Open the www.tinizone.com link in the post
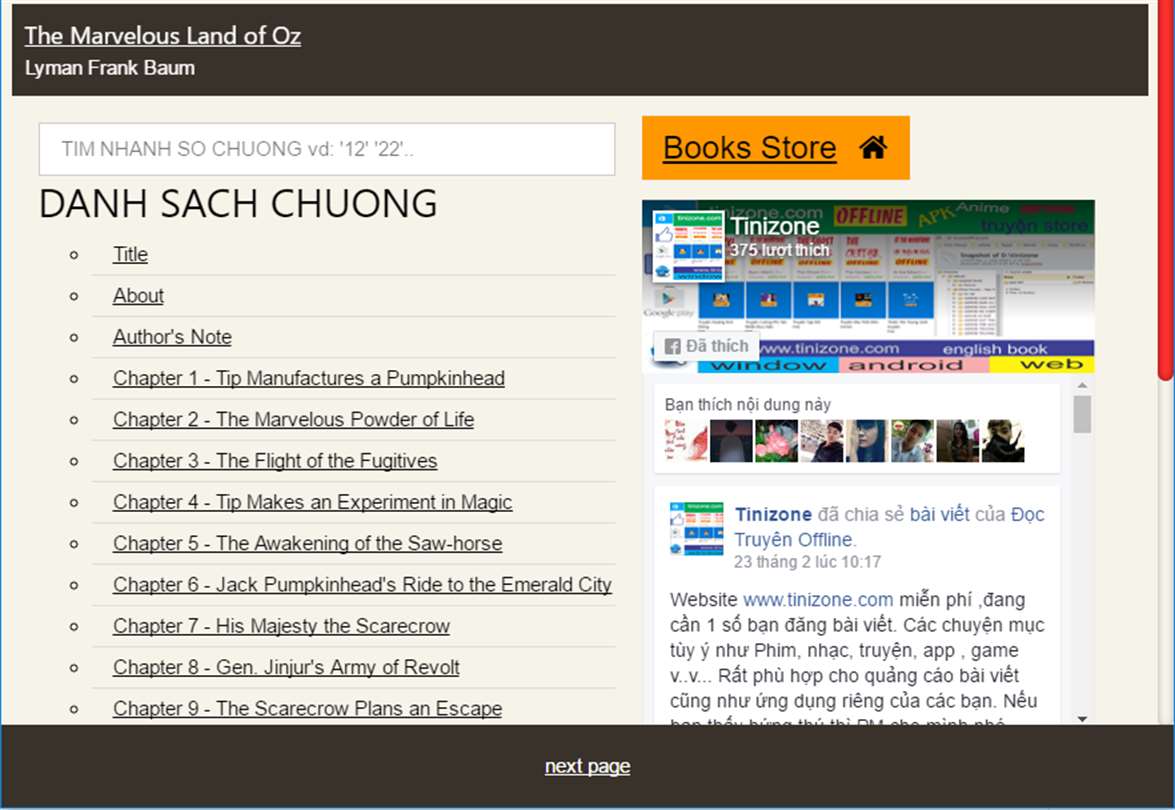 [818, 599]
